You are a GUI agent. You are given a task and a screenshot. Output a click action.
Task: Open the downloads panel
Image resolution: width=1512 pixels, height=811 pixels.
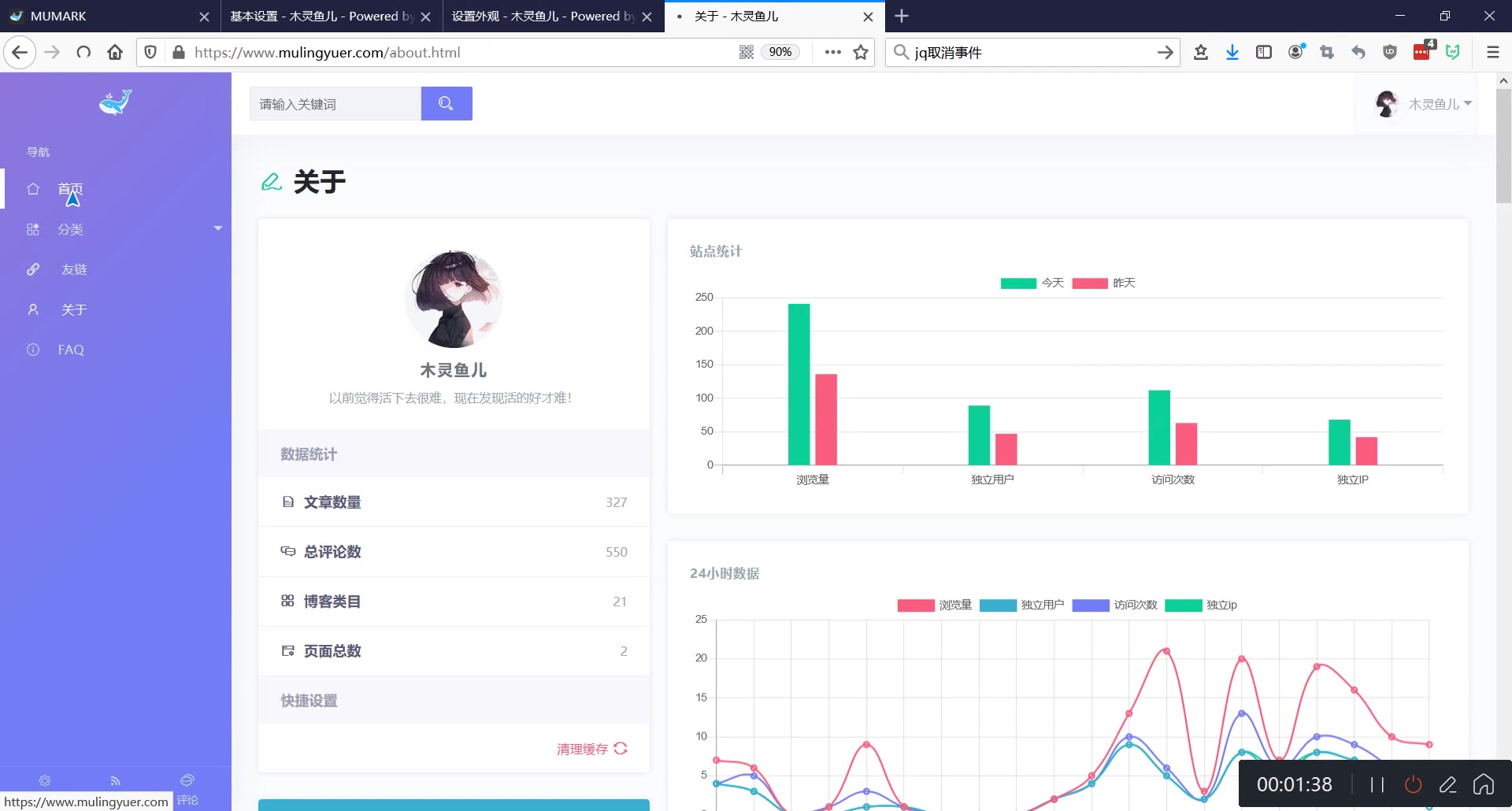1232,53
